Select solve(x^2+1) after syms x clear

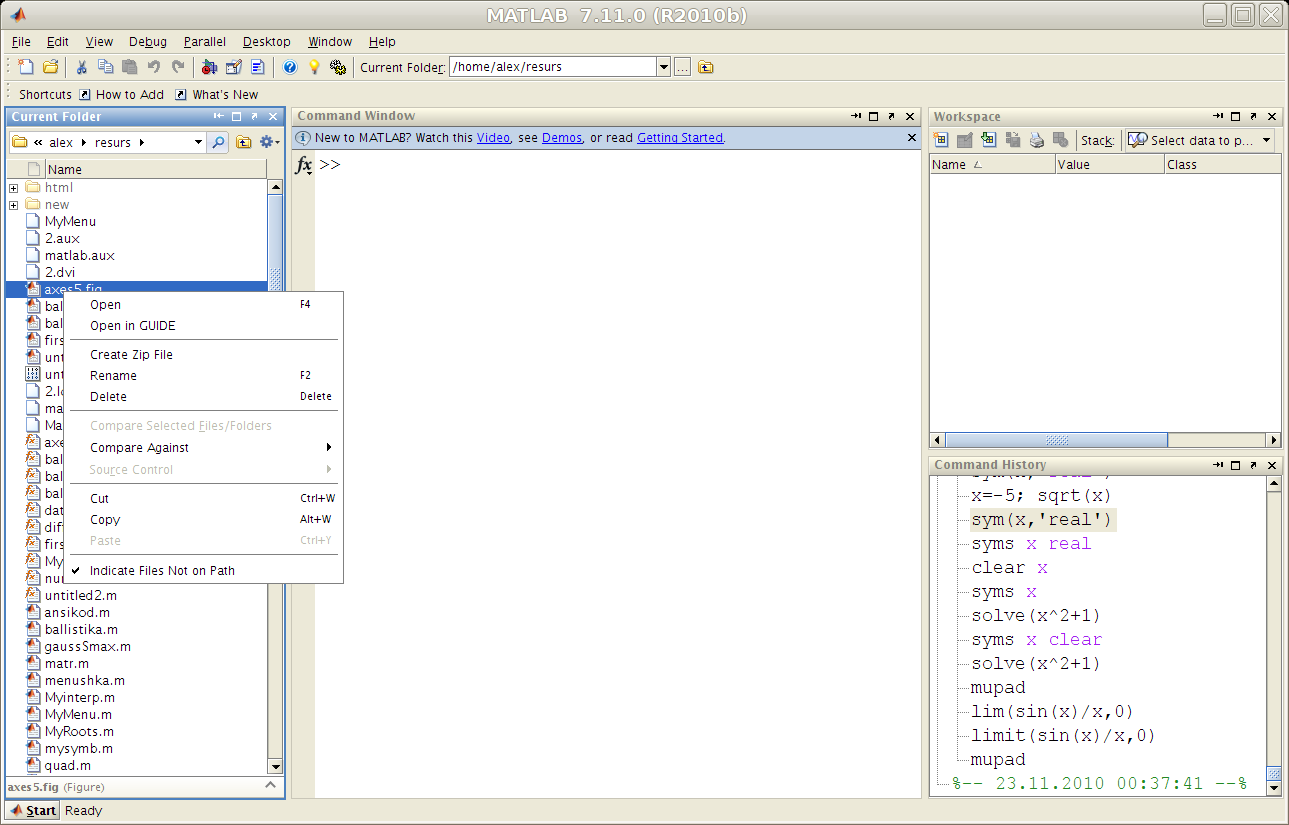pos(1036,663)
